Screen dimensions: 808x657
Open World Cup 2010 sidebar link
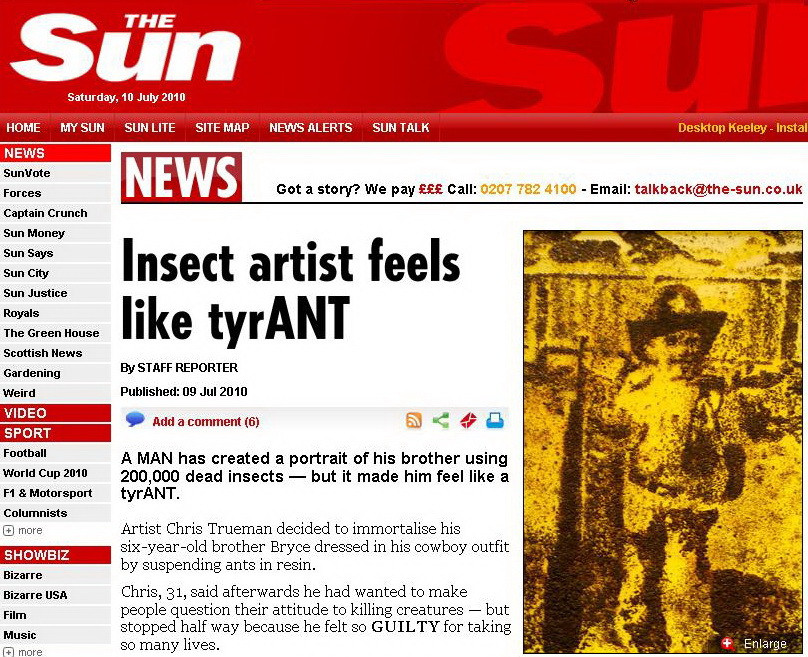(x=45, y=473)
